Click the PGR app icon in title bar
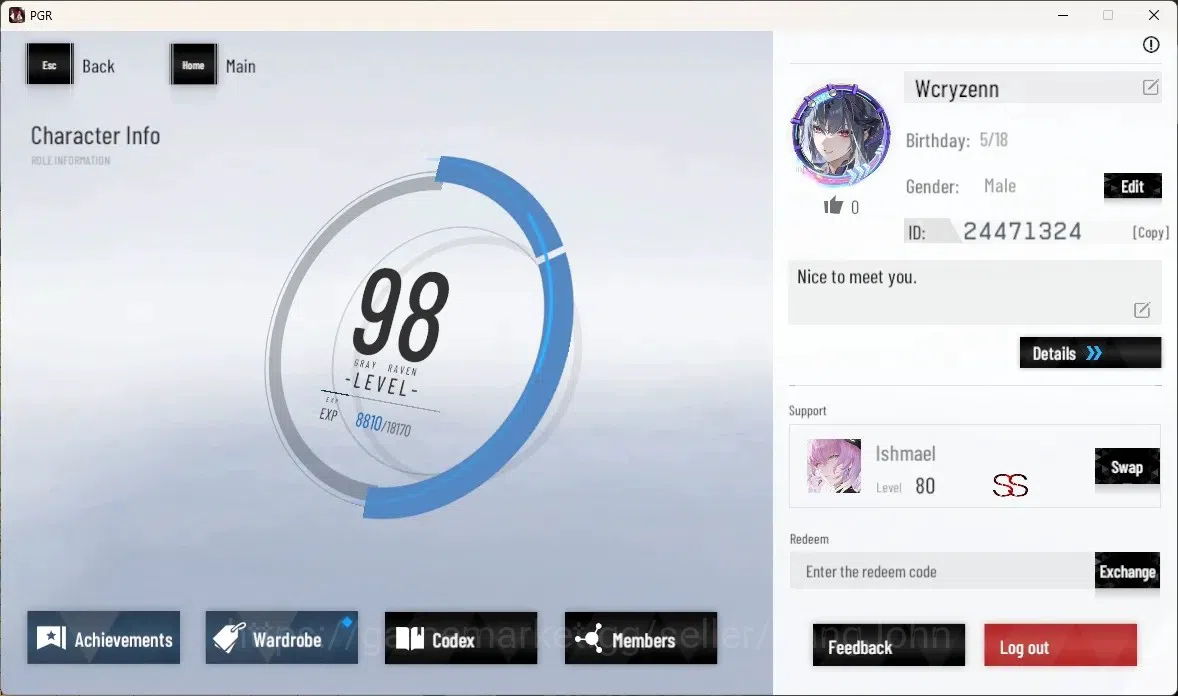The image size is (1178, 696). 17,15
